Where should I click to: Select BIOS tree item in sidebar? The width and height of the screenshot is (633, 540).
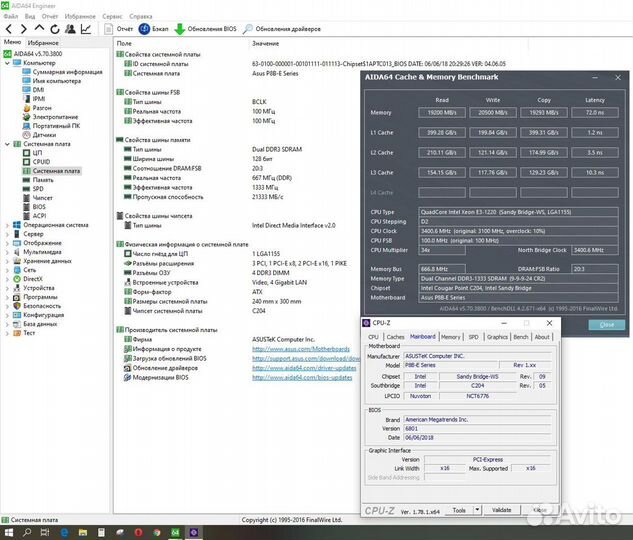click(34, 207)
